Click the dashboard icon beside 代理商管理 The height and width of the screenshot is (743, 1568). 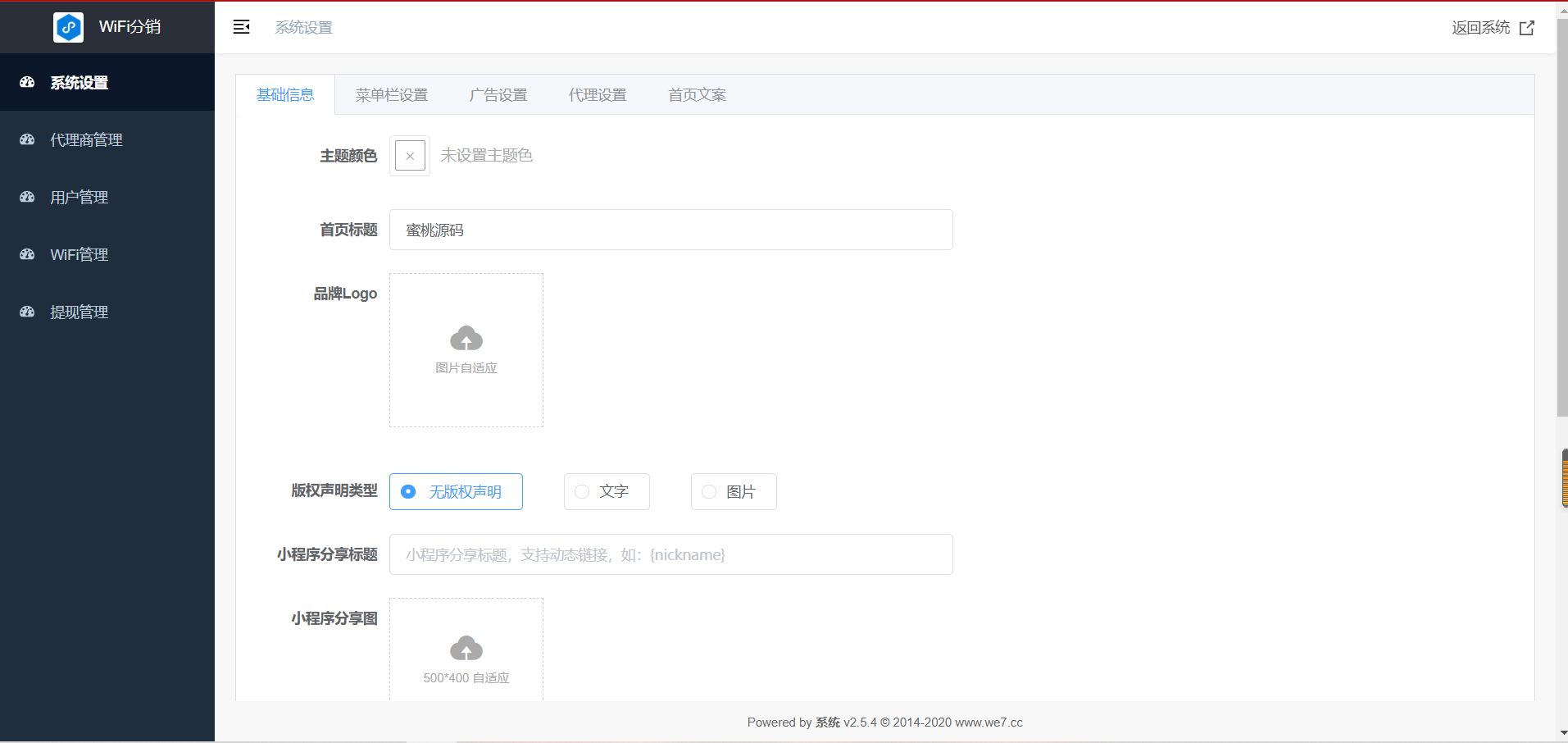(27, 139)
